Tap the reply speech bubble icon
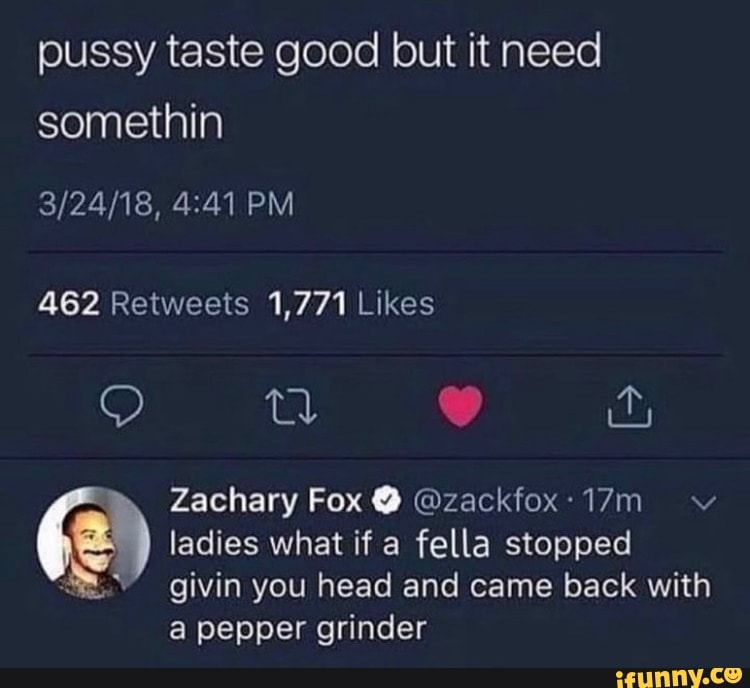The image size is (750, 688). click(x=121, y=406)
